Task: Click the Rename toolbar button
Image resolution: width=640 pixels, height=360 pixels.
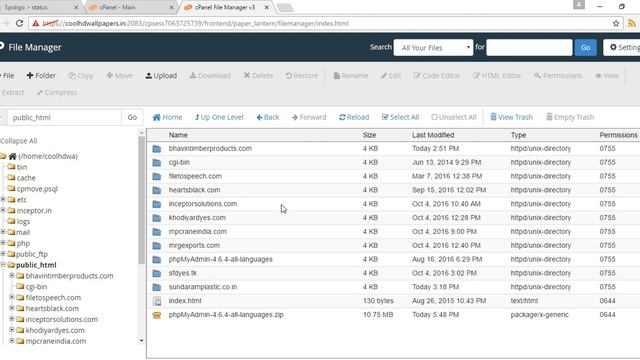Action: pos(351,76)
